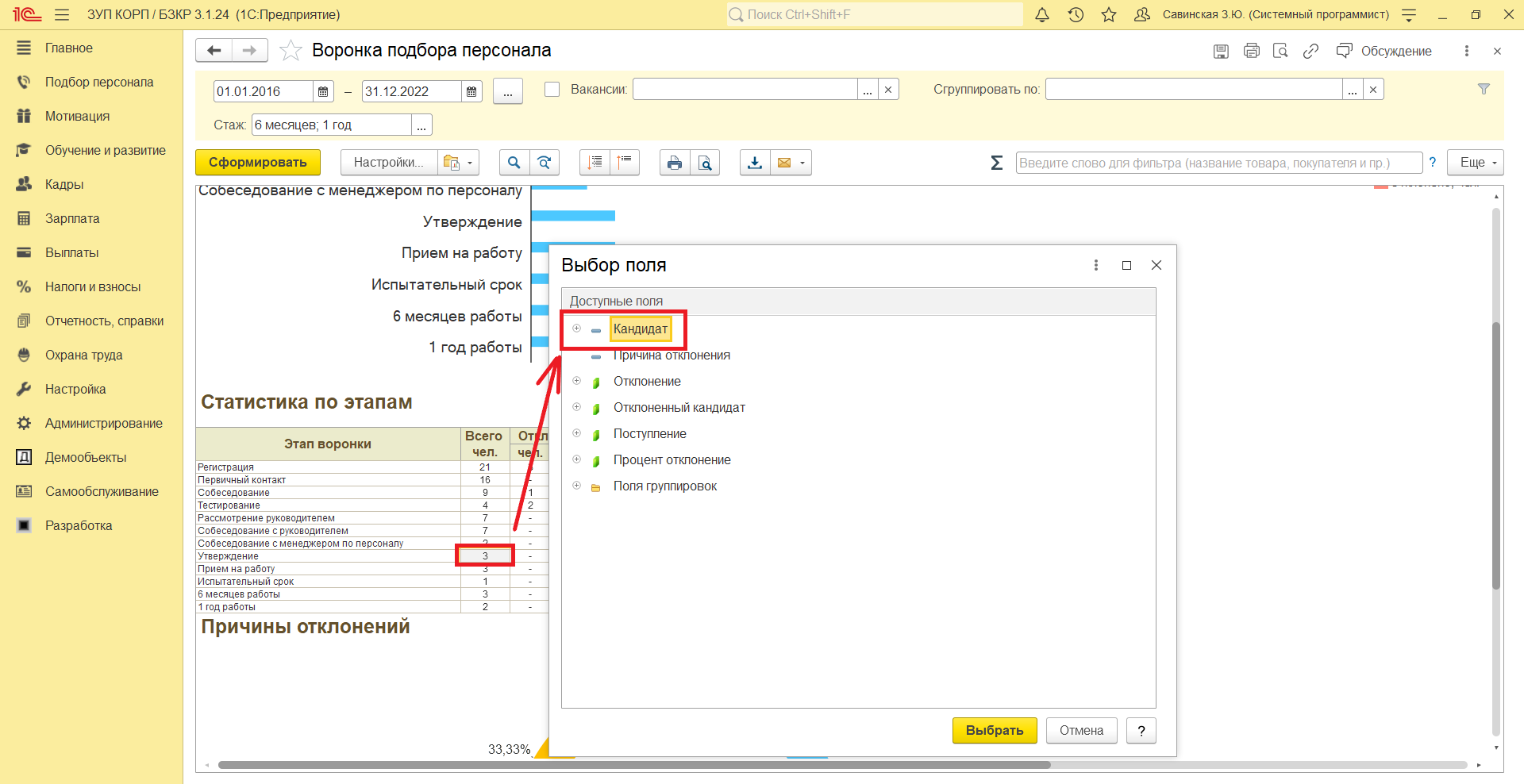The image size is (1524, 784).
Task: Open history clock icon in title bar
Action: tap(1076, 14)
